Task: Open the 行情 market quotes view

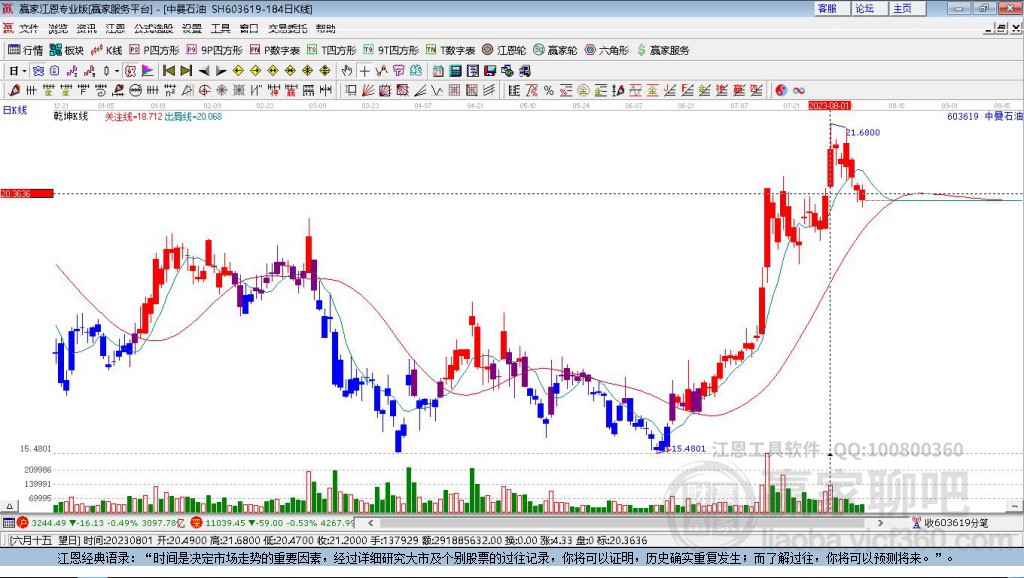Action: (x=25, y=50)
